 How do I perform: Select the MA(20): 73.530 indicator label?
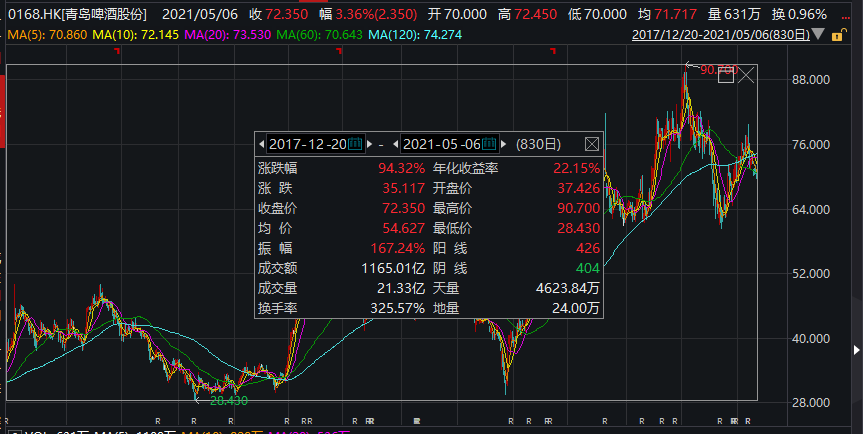point(228,35)
